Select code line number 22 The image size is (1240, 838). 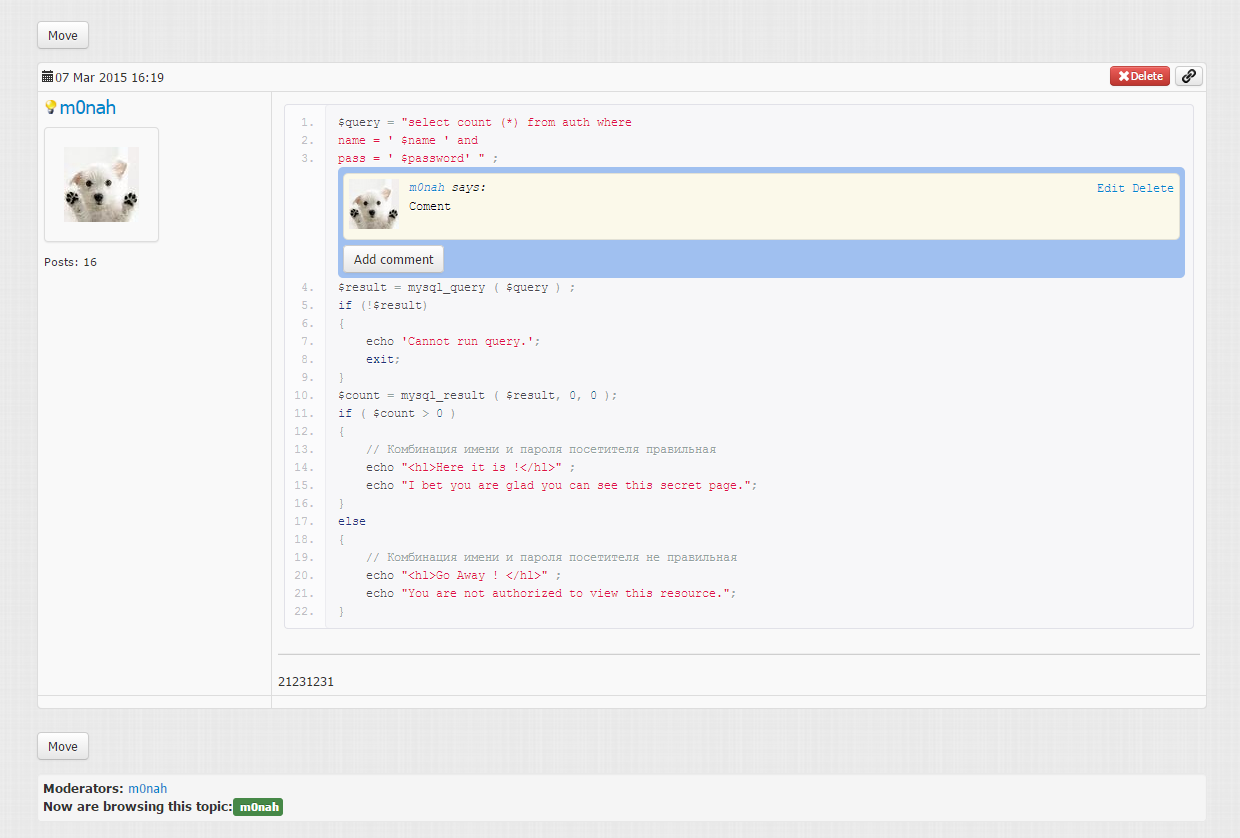[305, 612]
